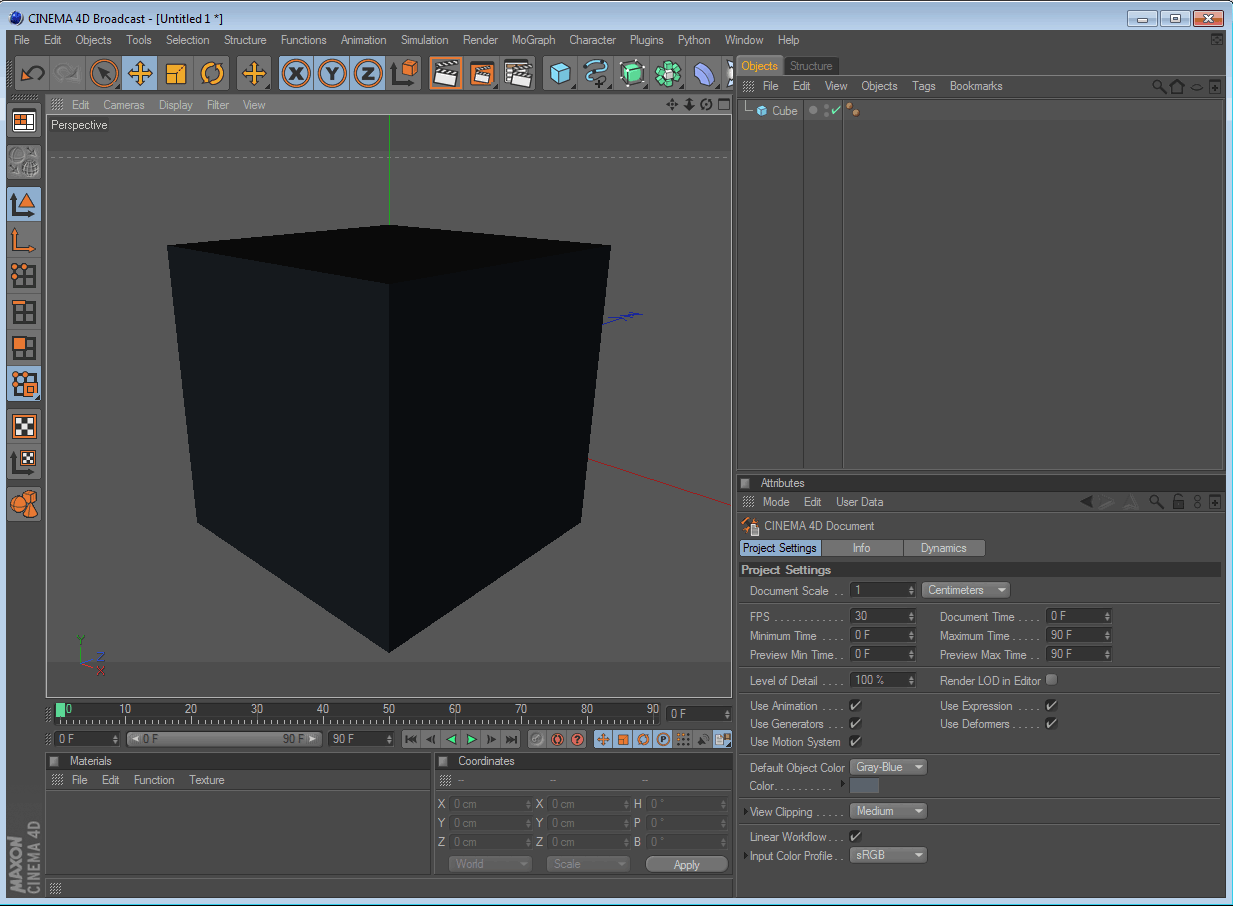This screenshot has width=1233, height=906.
Task: Toggle the Use Motion System checkbox
Action: [x=856, y=742]
